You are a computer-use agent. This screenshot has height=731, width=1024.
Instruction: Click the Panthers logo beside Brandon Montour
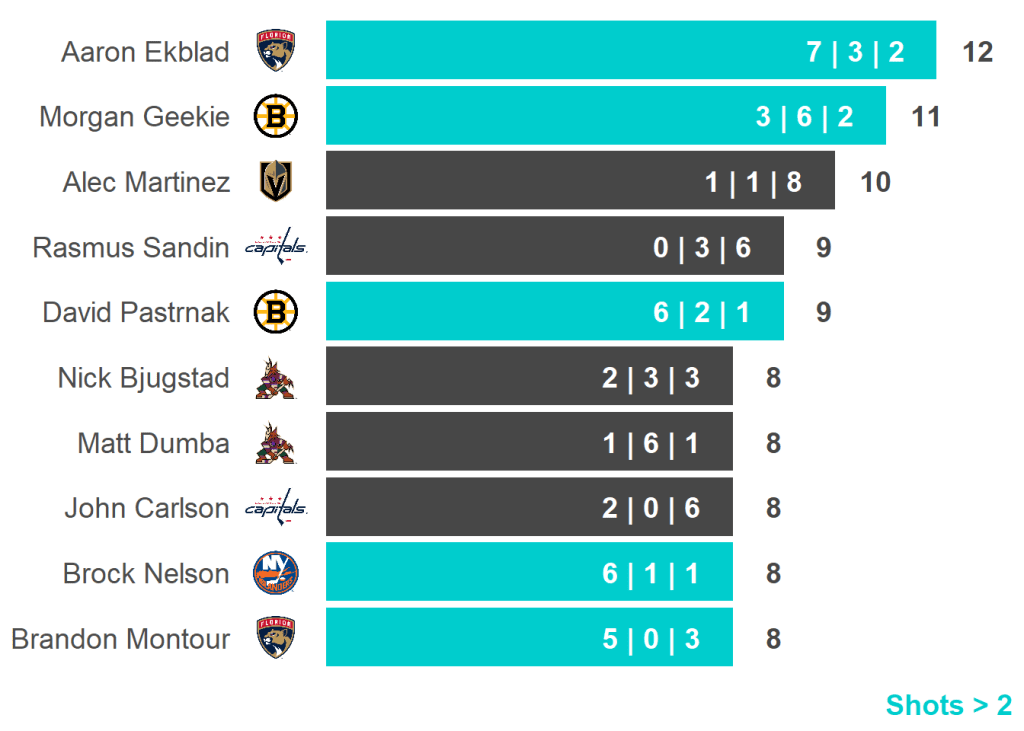[276, 639]
